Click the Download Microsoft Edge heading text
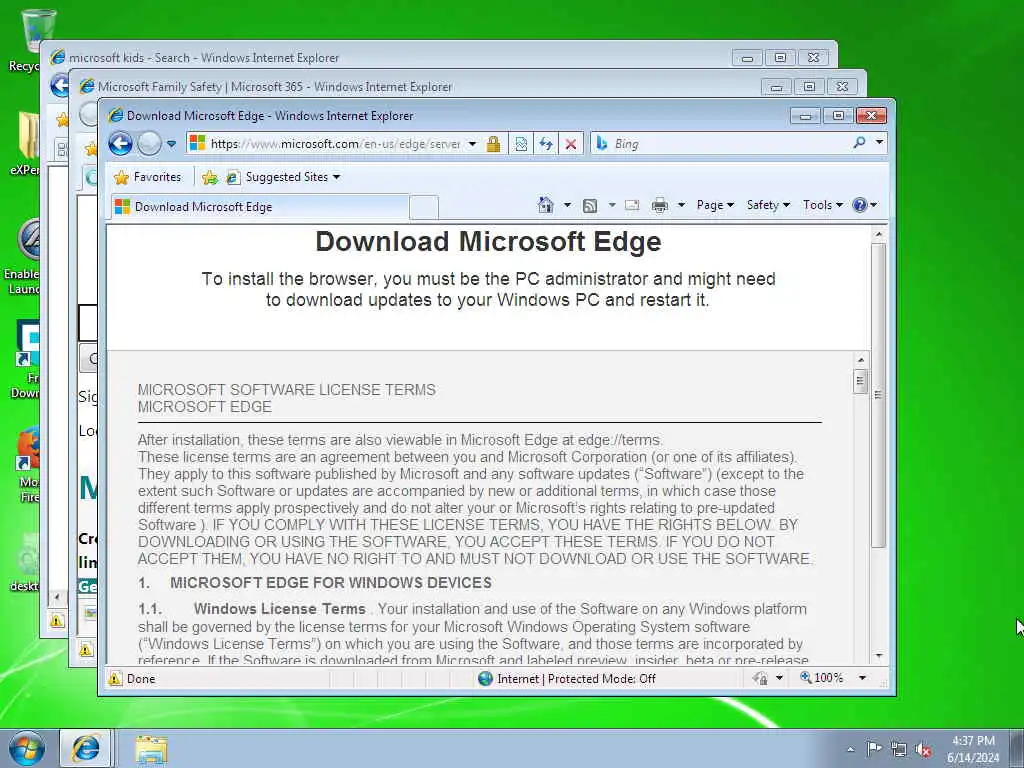Image resolution: width=1024 pixels, height=768 pixels. click(488, 242)
